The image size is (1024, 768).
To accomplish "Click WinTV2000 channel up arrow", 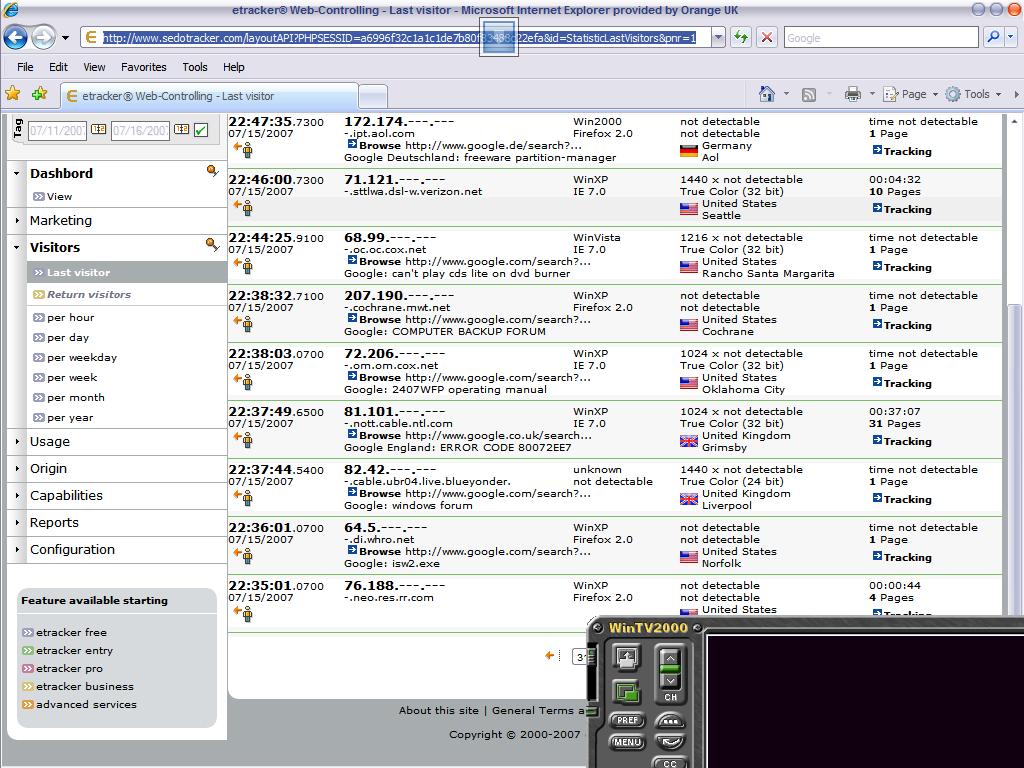I will tap(670, 658).
